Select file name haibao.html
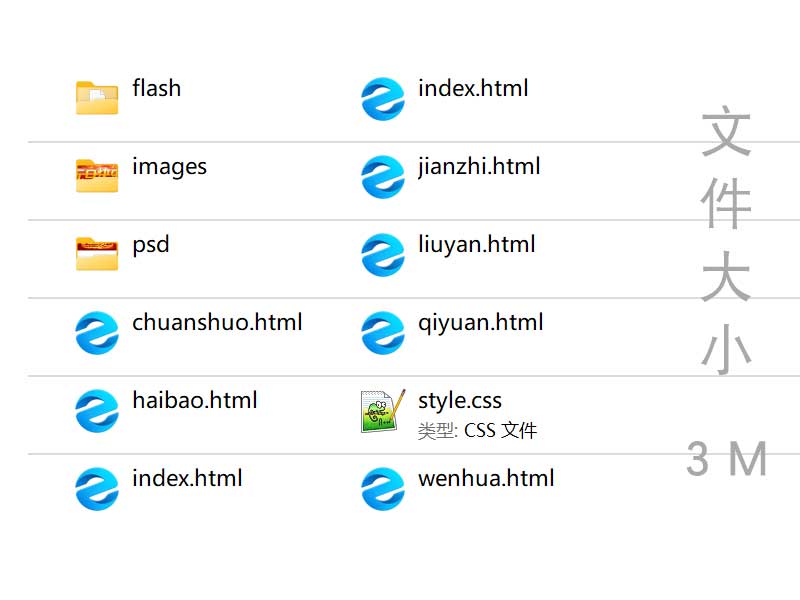This screenshot has height=600, width=800. pyautogui.click(x=195, y=400)
